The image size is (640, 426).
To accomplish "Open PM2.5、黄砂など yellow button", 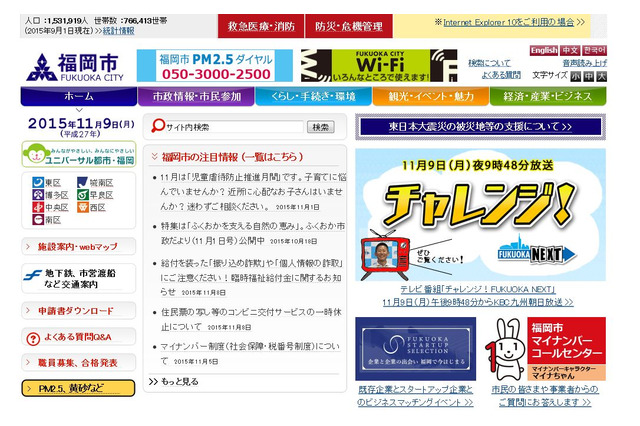I will click(78, 388).
